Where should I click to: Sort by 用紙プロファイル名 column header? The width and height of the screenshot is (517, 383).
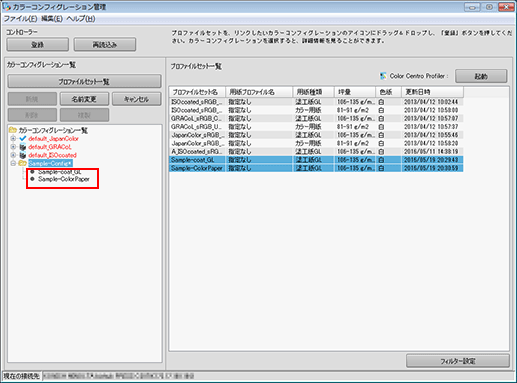259,92
